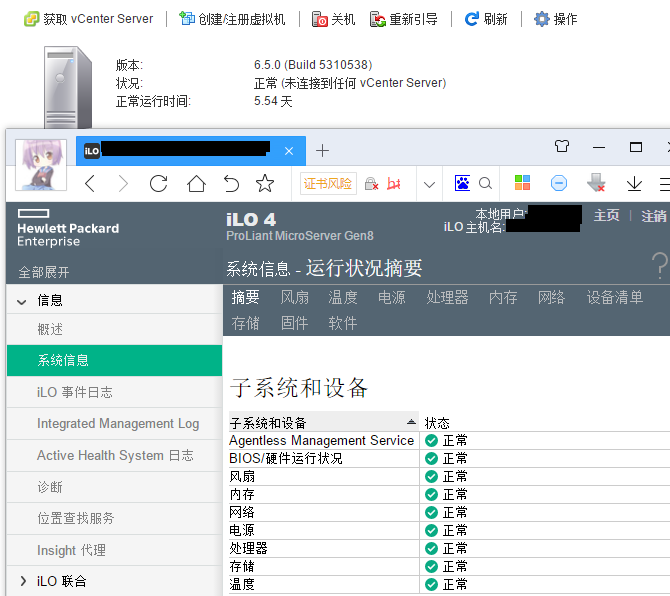Switch to the 固件 tab

click(x=294, y=323)
